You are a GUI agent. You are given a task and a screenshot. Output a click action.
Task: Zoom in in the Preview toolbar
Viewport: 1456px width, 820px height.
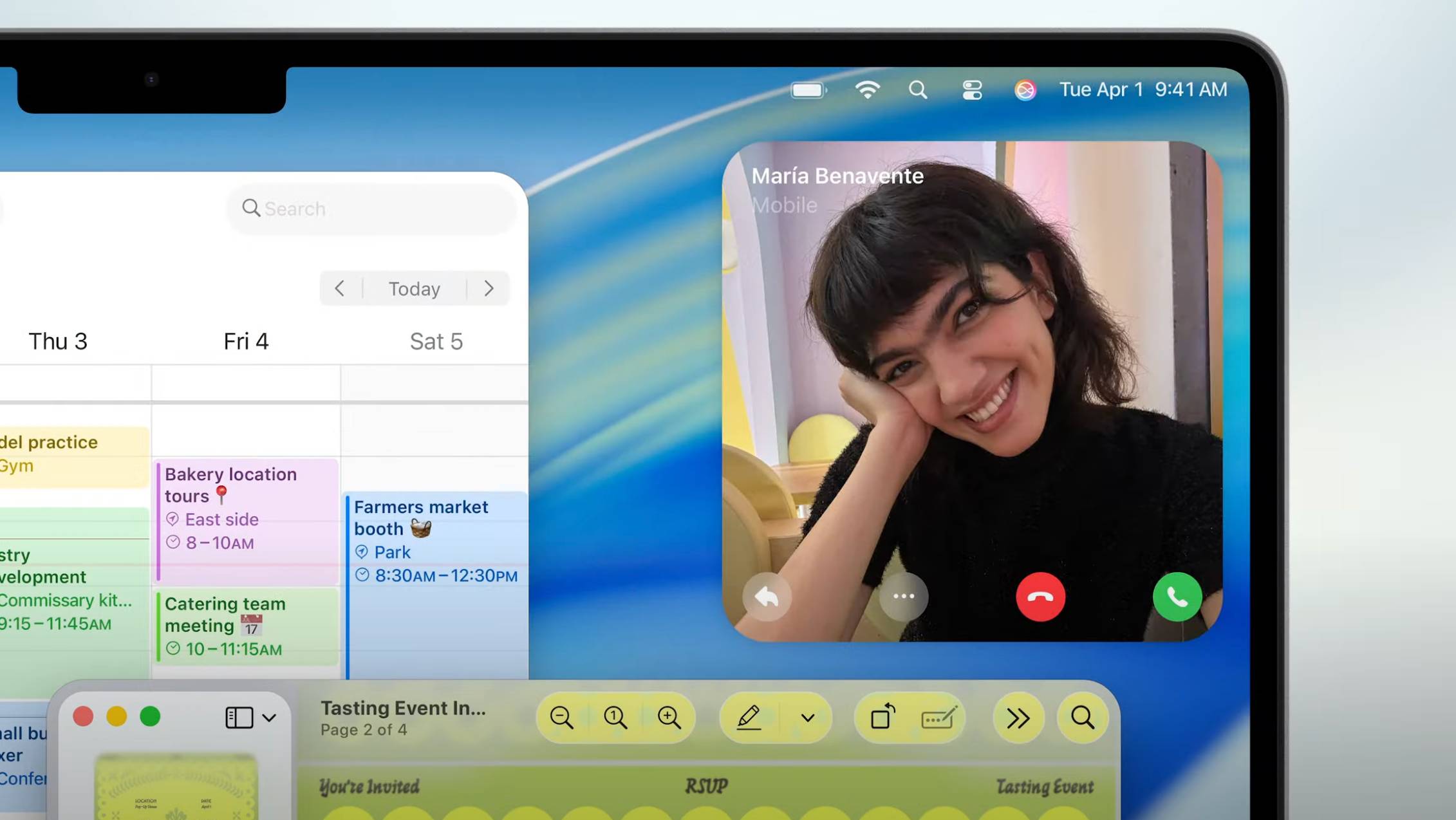tap(669, 717)
